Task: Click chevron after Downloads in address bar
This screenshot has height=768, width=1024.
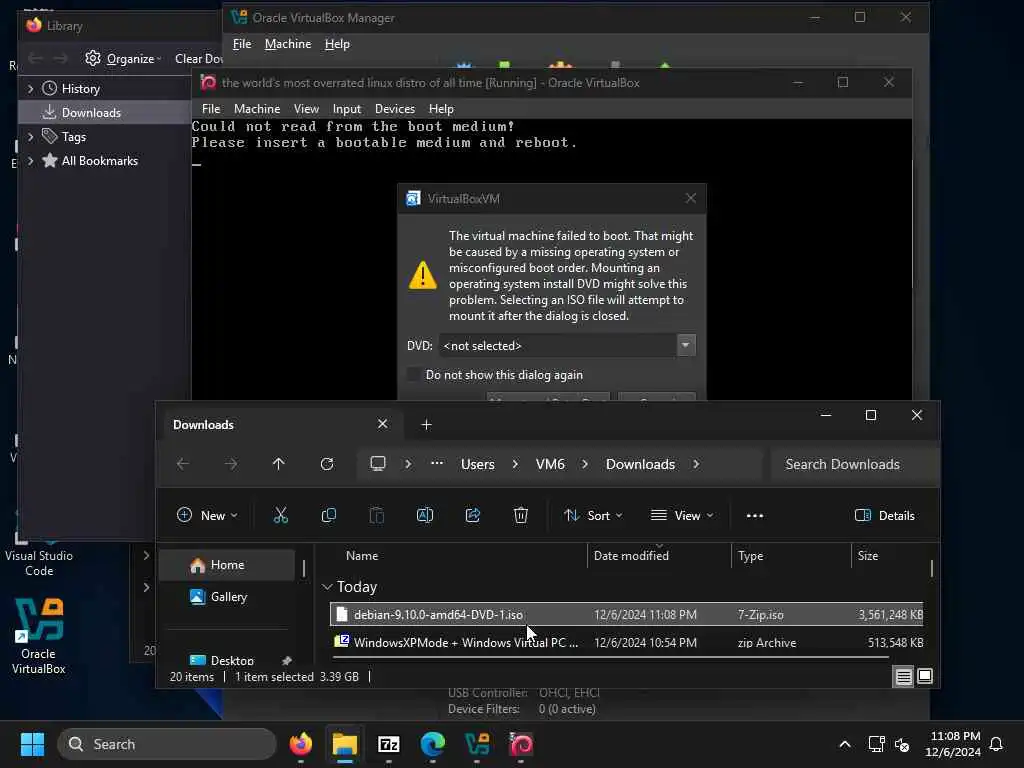Action: (x=696, y=464)
